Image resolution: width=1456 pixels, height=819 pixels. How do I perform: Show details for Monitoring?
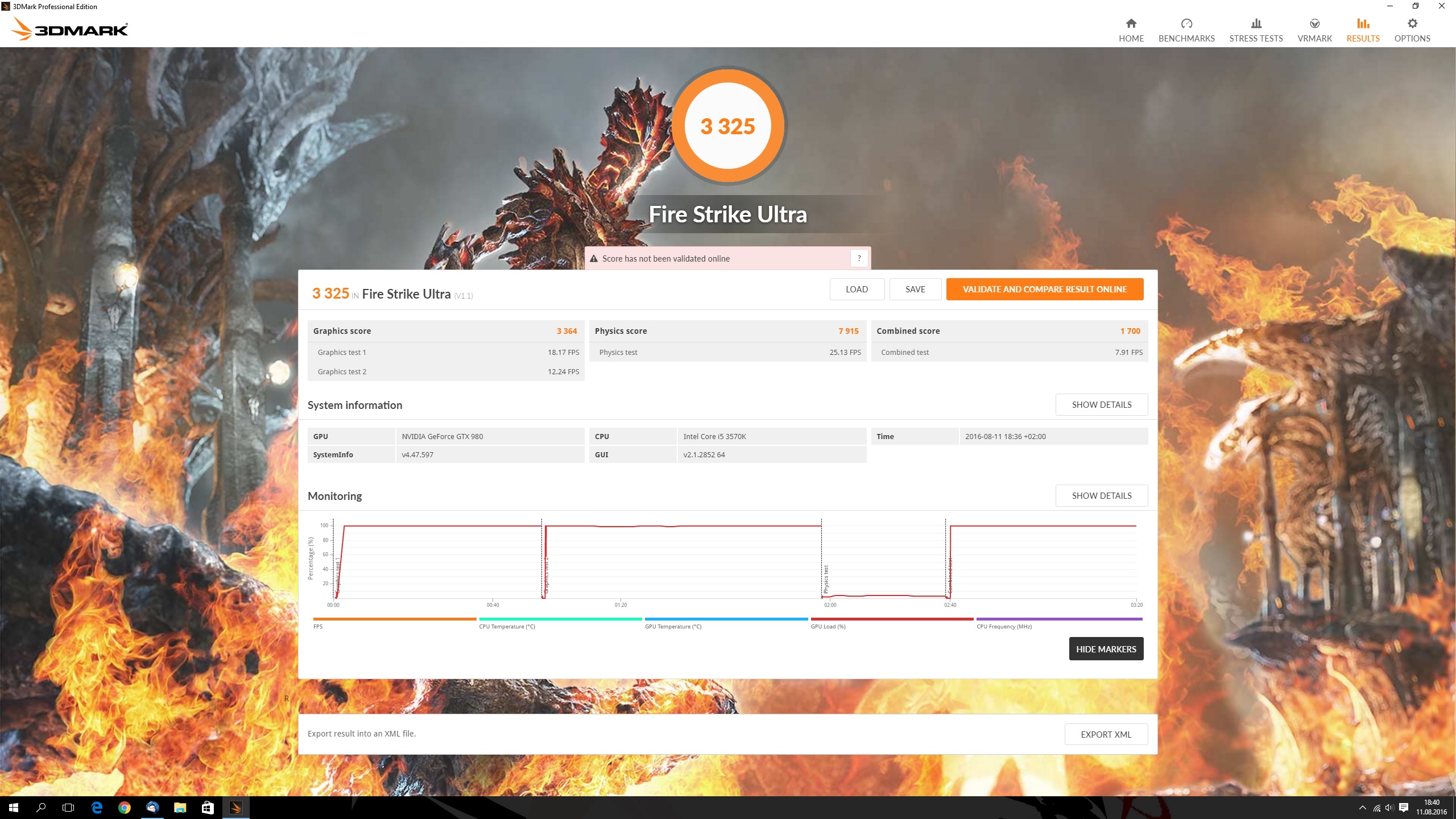coord(1102,495)
